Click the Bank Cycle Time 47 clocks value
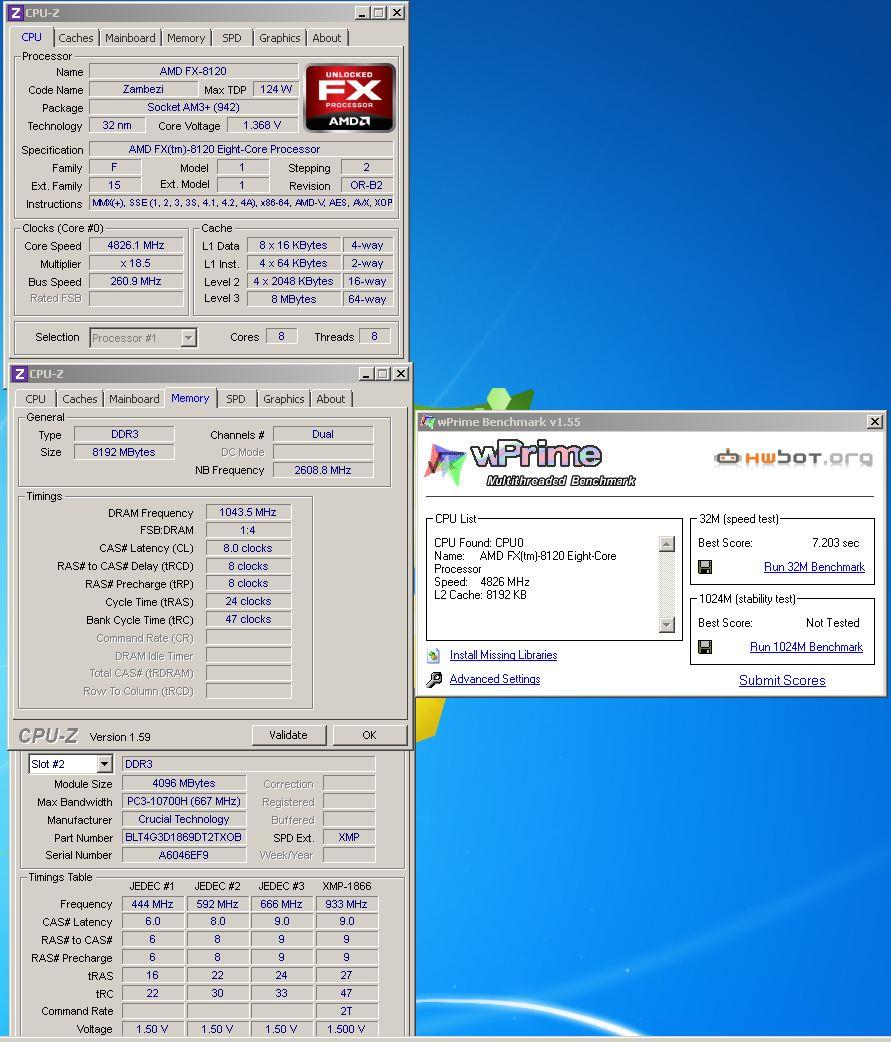 [248, 619]
